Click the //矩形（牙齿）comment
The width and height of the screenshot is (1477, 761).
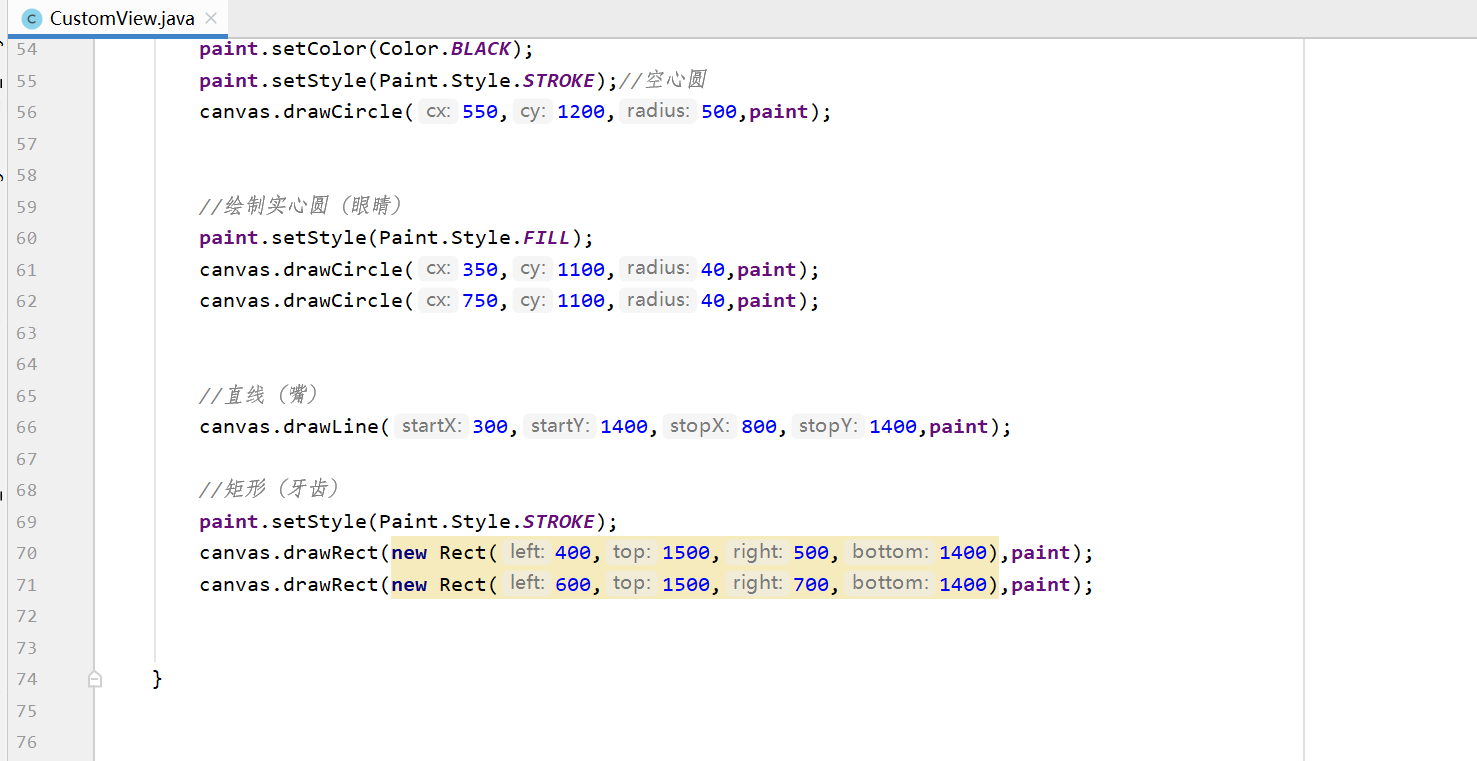[x=270, y=489]
